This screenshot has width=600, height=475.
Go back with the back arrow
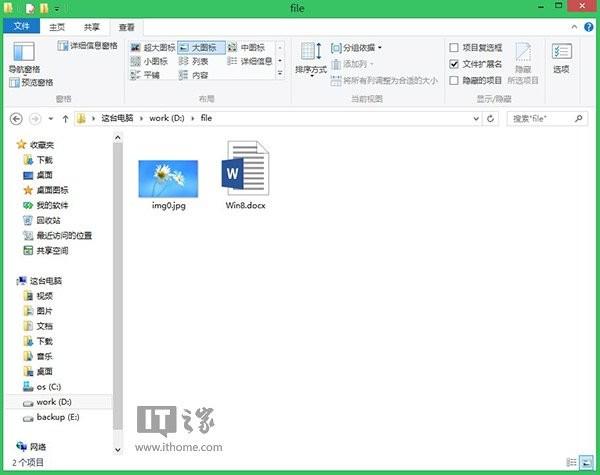16,119
